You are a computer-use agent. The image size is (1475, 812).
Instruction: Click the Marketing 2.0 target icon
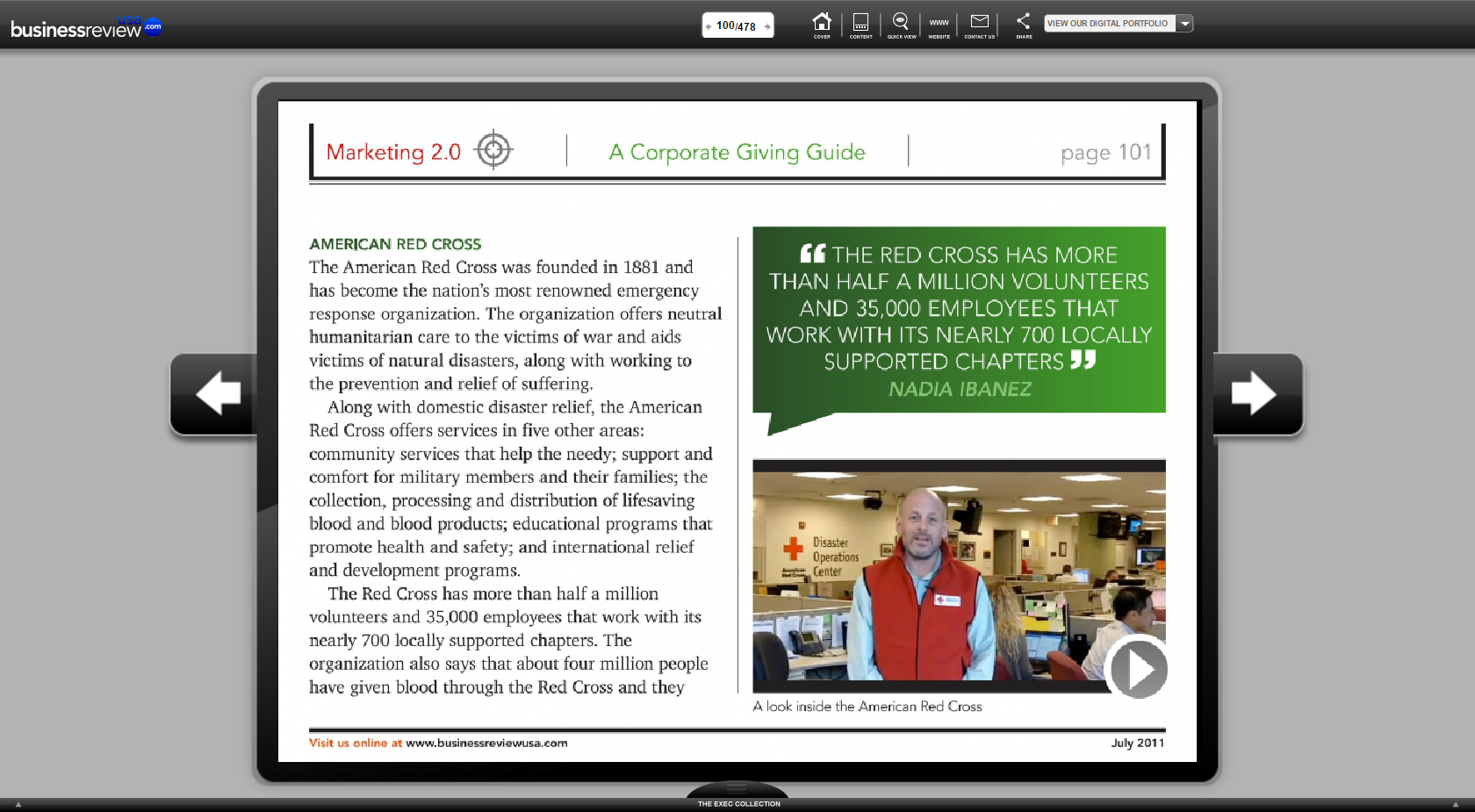(493, 150)
